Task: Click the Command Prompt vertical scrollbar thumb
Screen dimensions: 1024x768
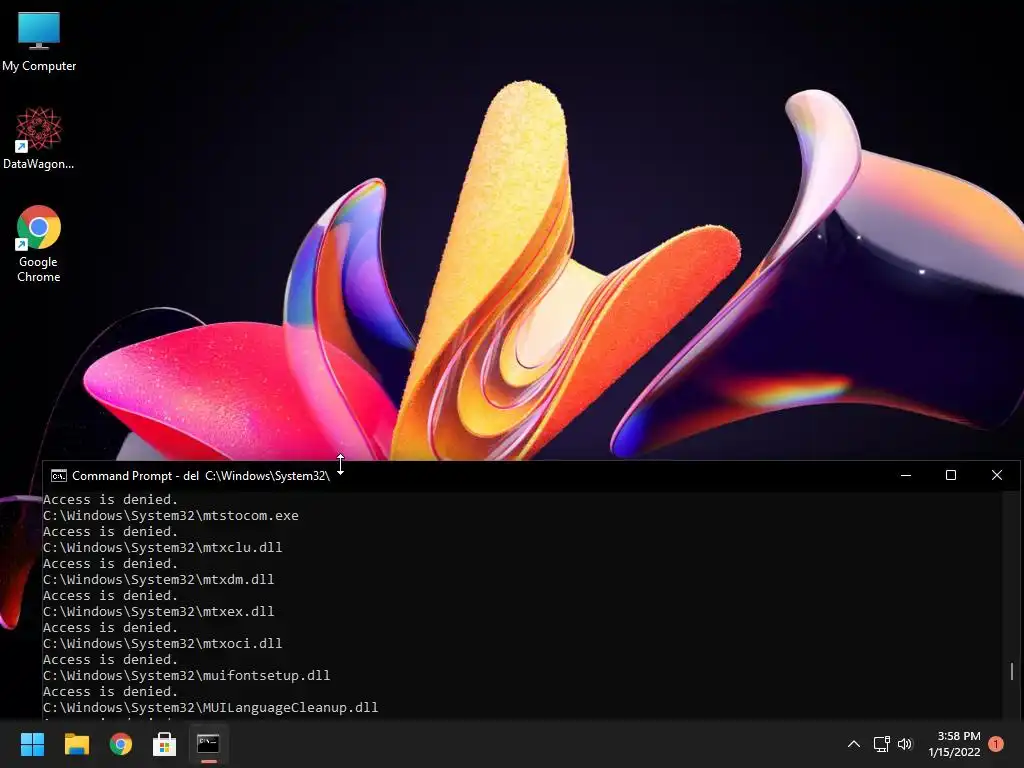Action: point(1012,671)
